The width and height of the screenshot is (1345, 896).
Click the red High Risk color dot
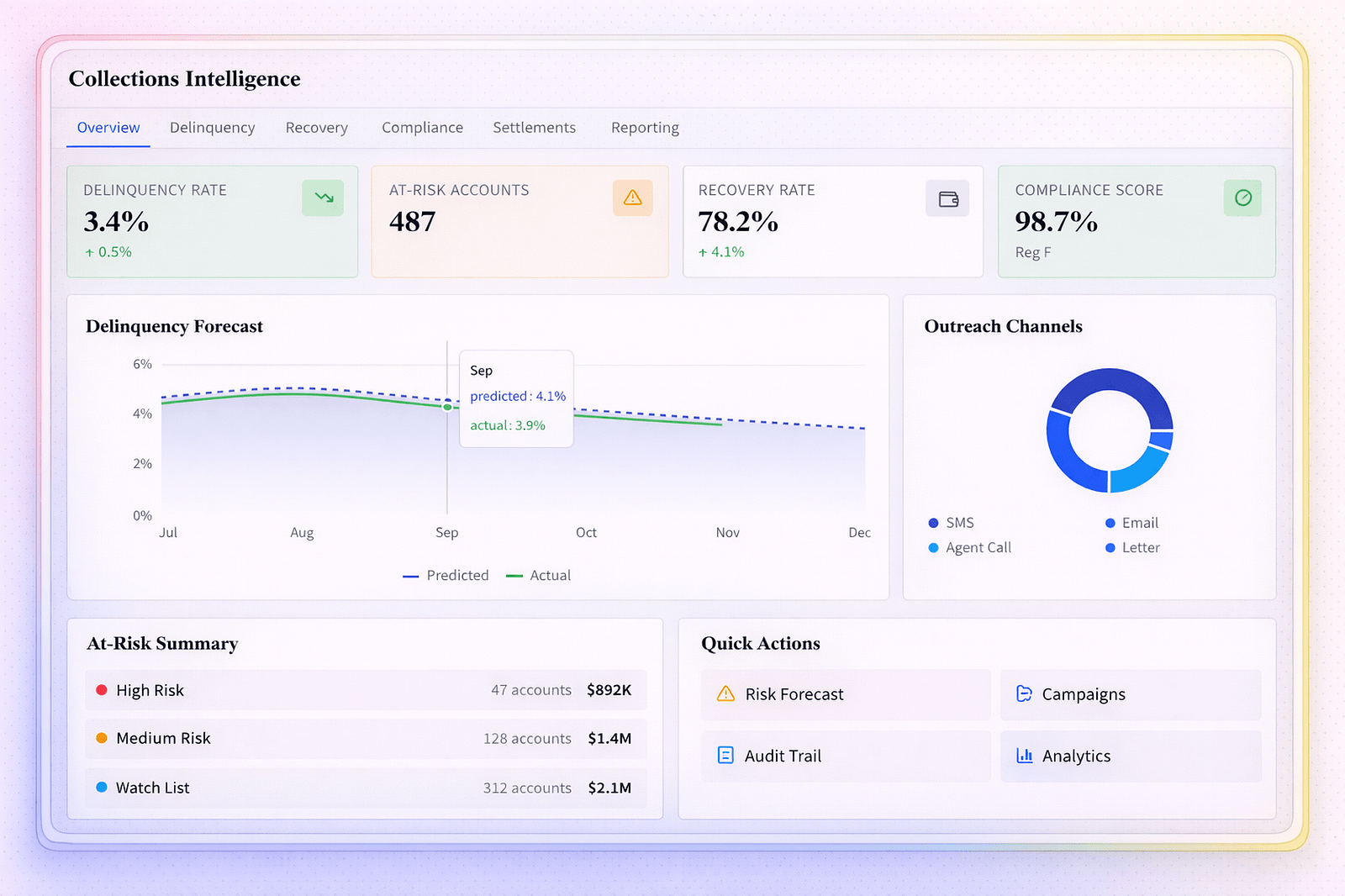point(102,690)
